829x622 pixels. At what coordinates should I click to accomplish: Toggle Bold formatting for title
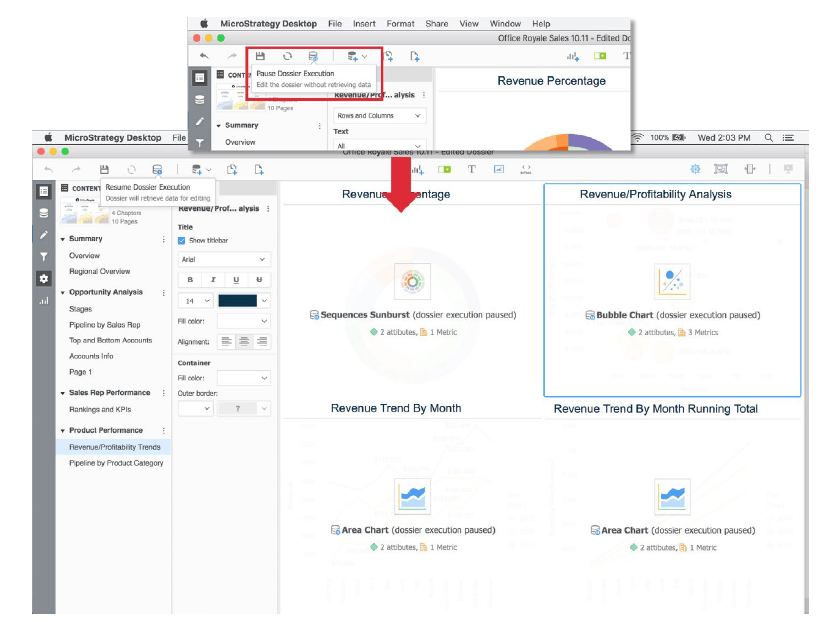point(190,280)
